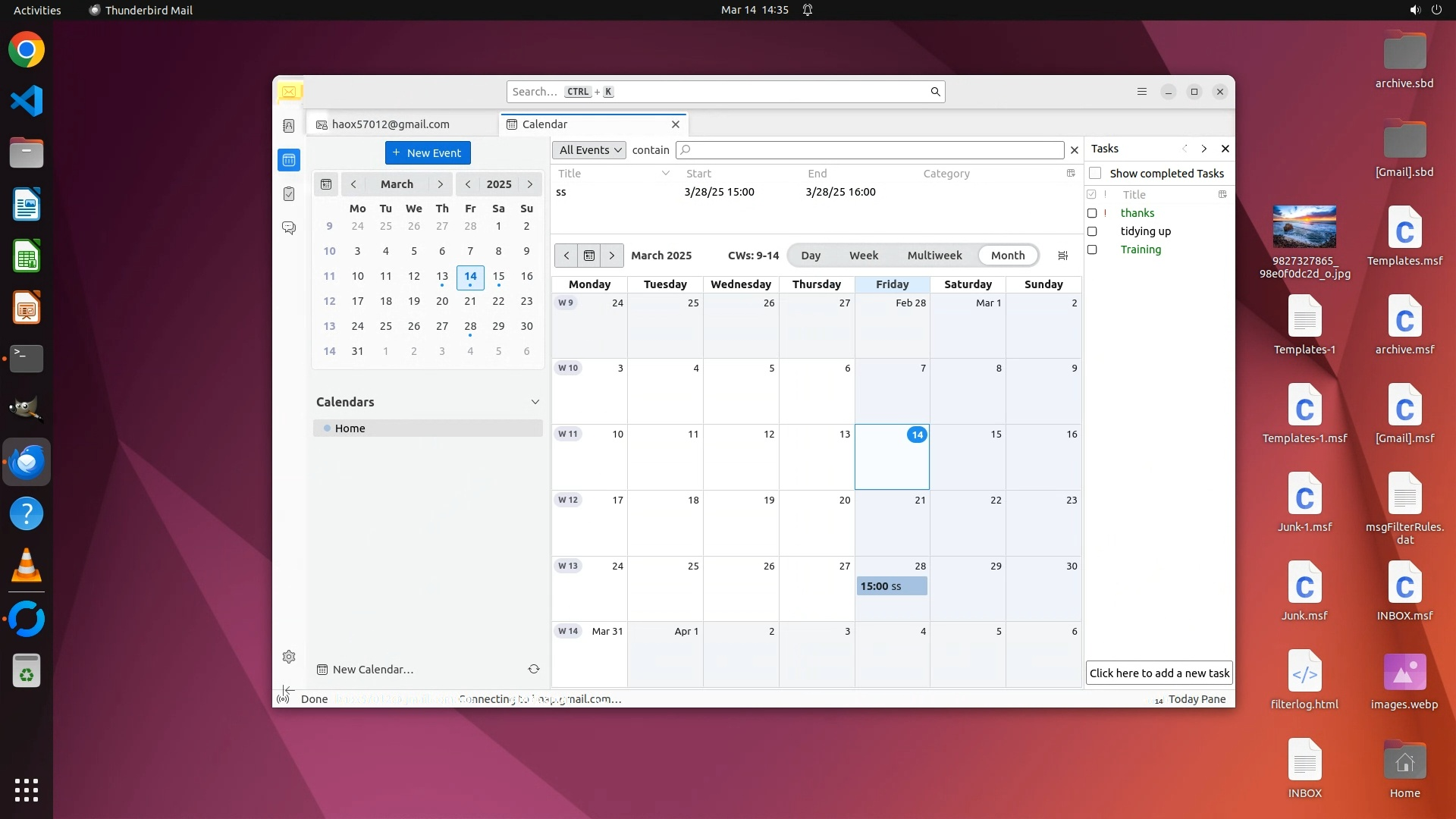Open the Thunderbird app hamburger menu
This screenshot has height=819, width=1456.
[1142, 92]
